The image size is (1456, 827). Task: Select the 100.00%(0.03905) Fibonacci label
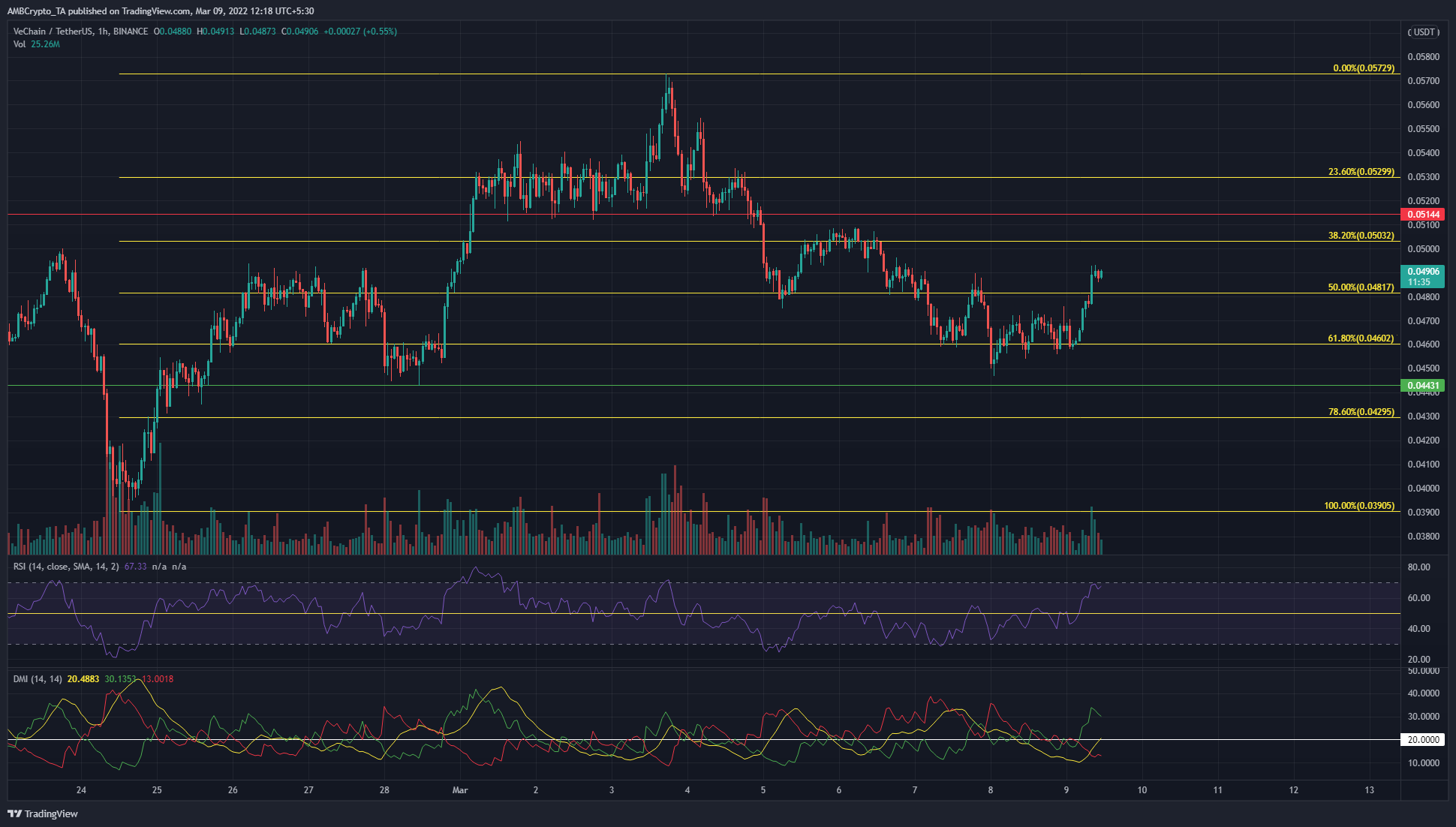pos(1359,506)
